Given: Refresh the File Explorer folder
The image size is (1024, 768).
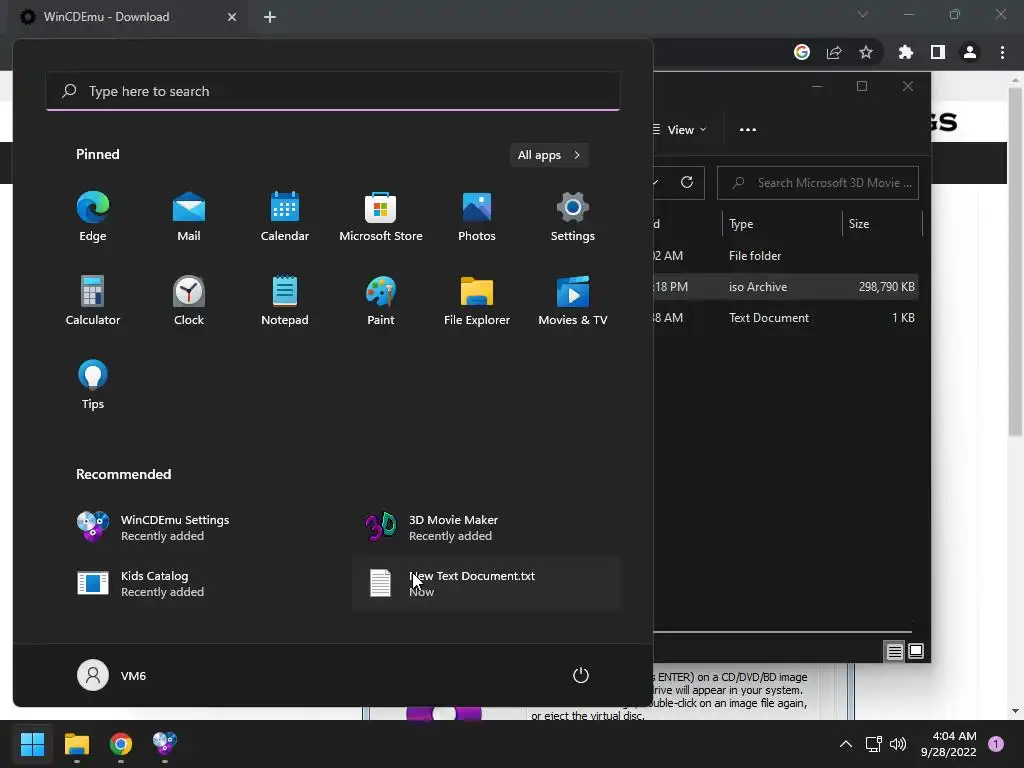Looking at the screenshot, I should tap(687, 182).
